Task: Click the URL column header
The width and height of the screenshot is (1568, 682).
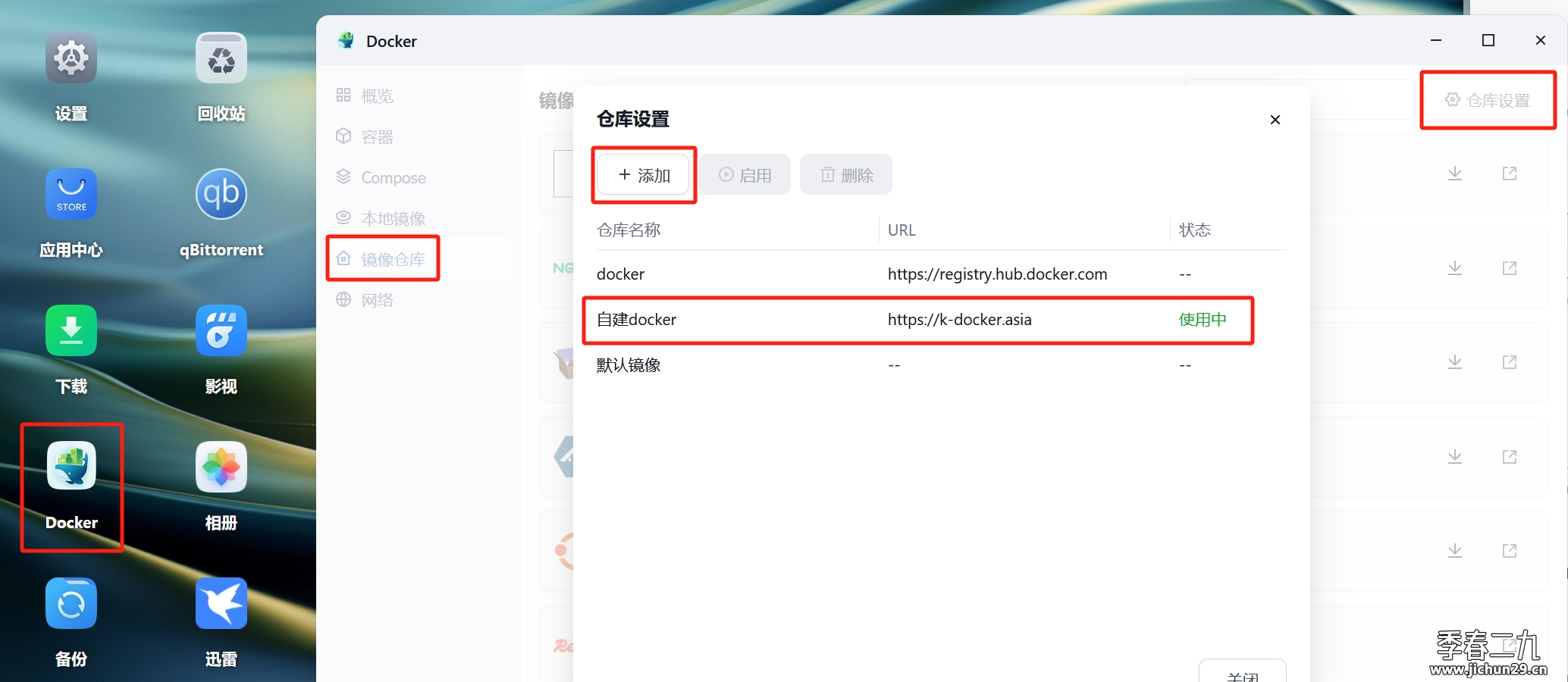Action: pos(902,230)
